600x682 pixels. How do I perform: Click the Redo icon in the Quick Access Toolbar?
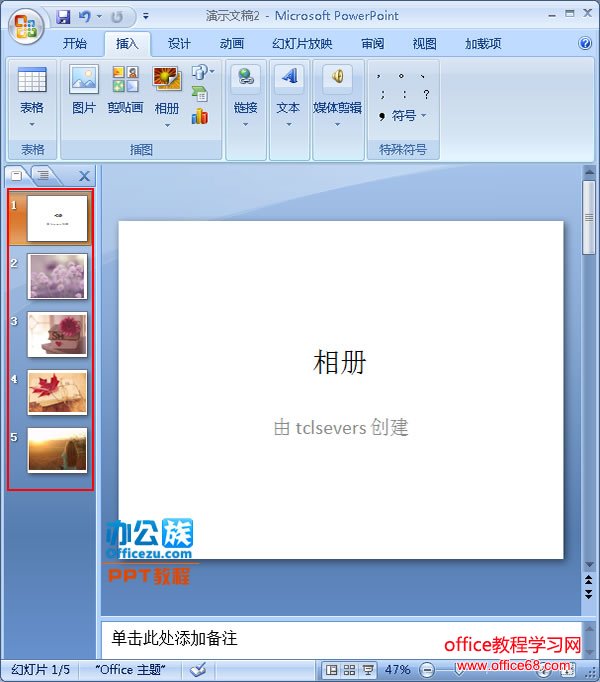(117, 17)
